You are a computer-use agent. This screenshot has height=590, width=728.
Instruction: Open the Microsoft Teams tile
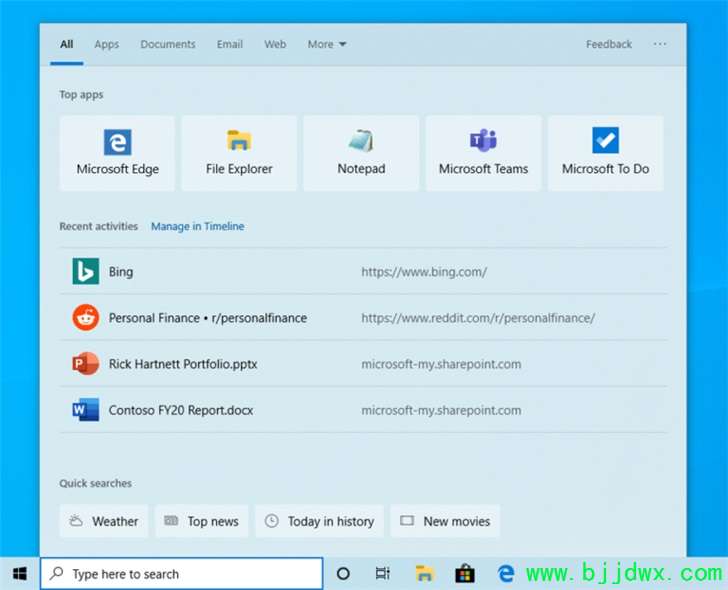pos(483,153)
